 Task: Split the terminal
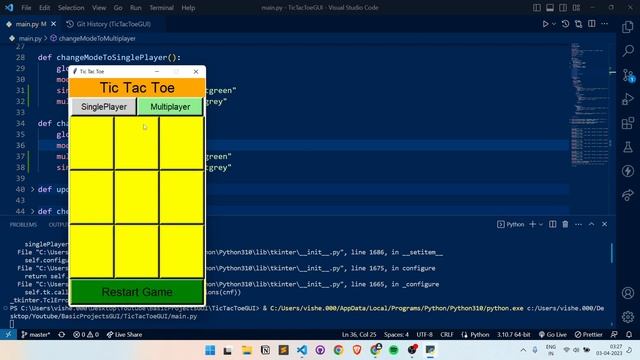coord(552,224)
